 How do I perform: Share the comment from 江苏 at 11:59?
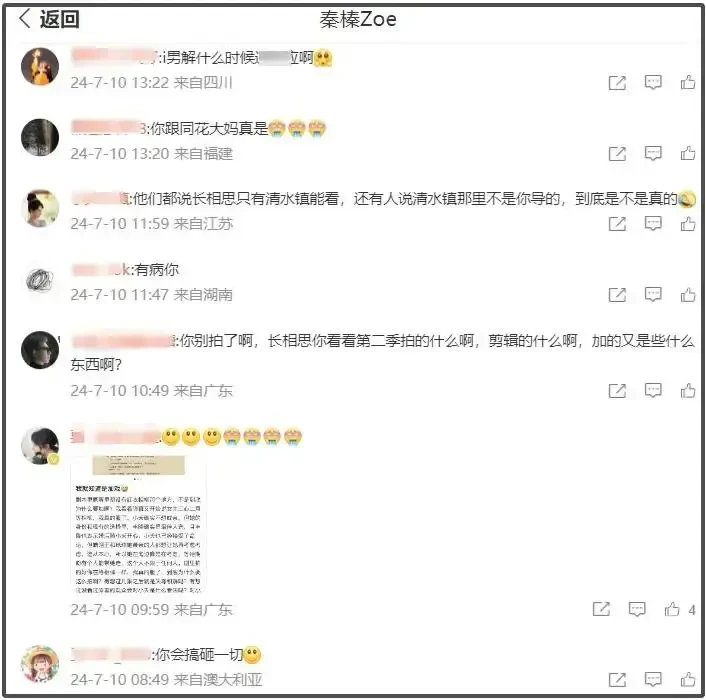pyautogui.click(x=617, y=224)
